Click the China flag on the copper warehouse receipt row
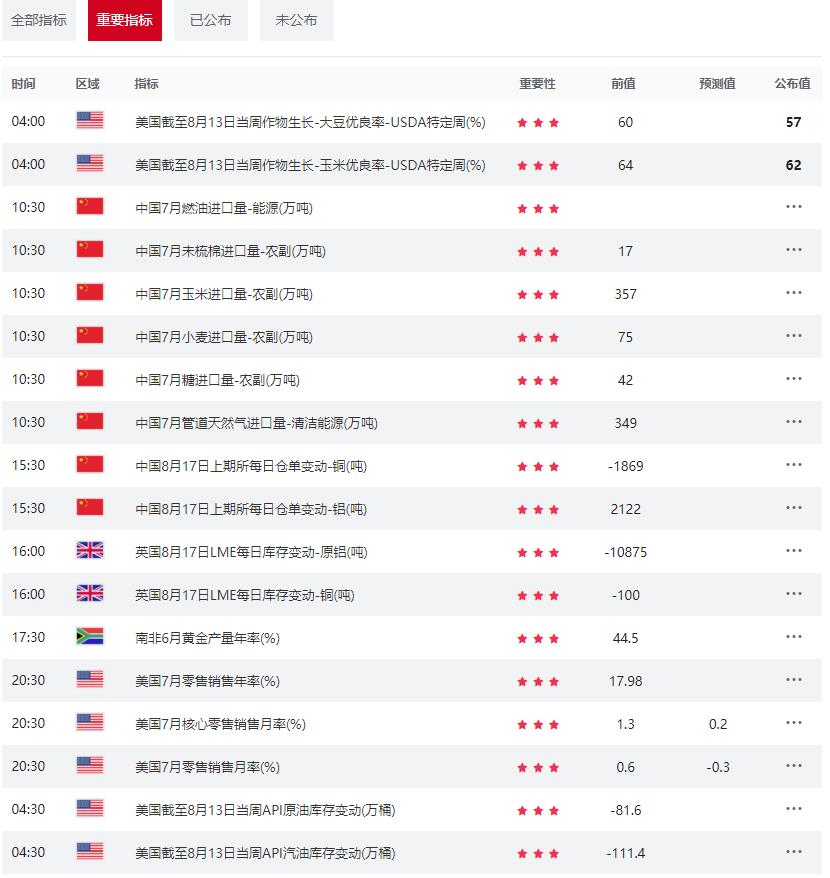Viewport: 830px width, 878px height. coord(89,465)
